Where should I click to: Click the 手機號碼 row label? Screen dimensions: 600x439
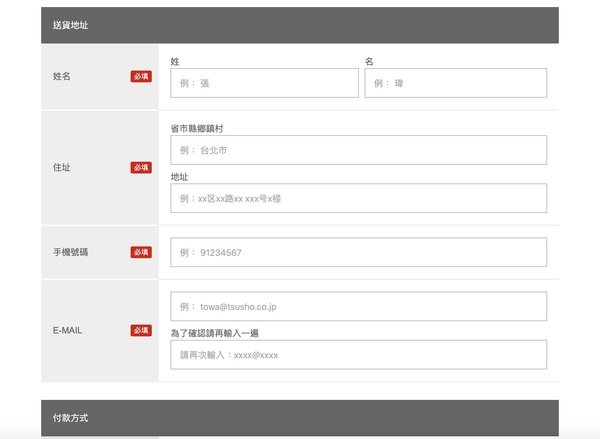coord(70,252)
